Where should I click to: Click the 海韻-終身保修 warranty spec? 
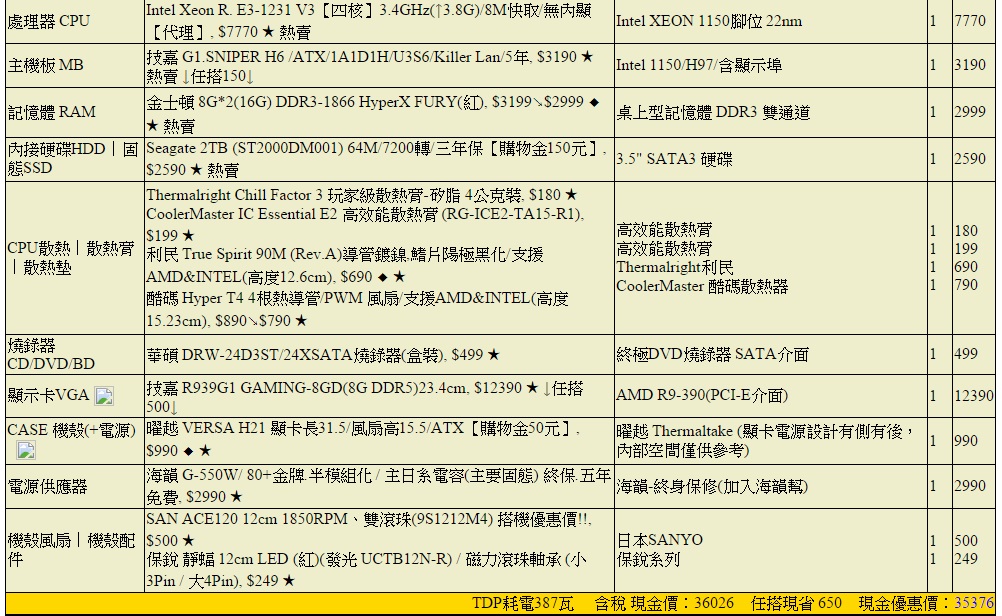pos(712,487)
